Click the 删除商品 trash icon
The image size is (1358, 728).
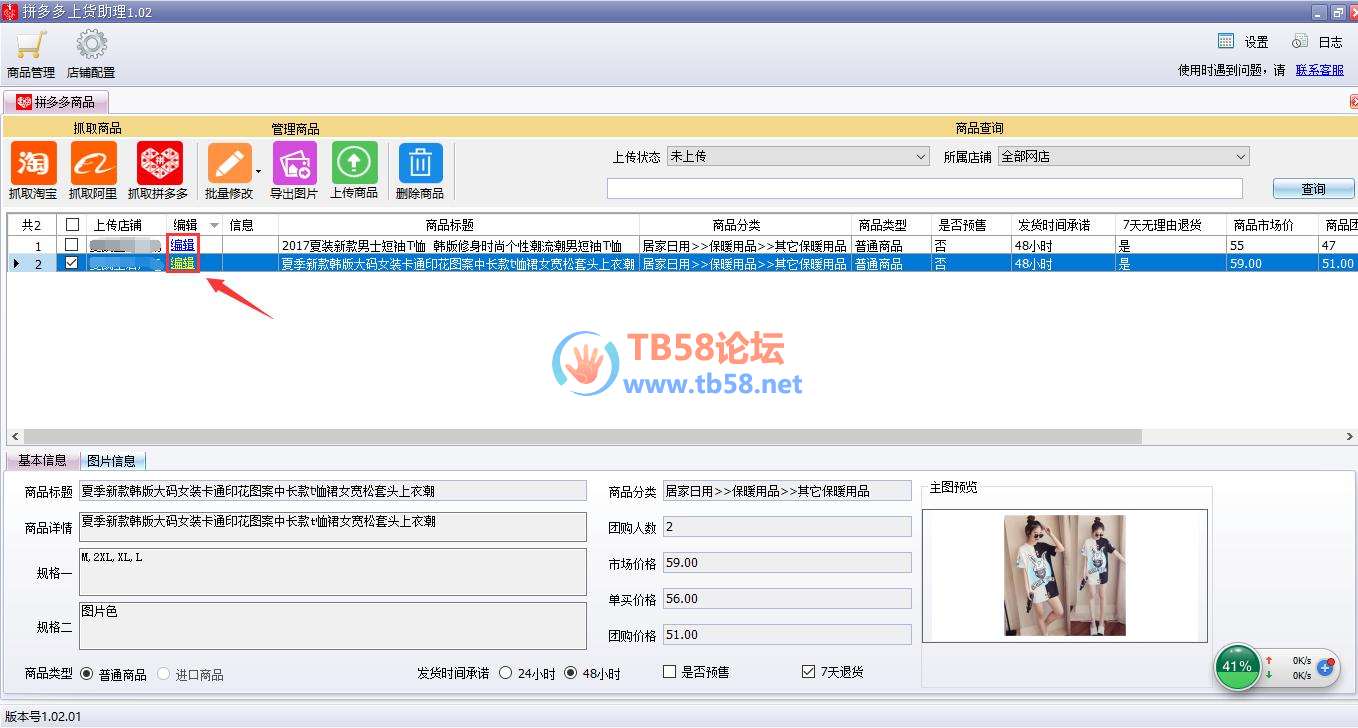pyautogui.click(x=420, y=163)
